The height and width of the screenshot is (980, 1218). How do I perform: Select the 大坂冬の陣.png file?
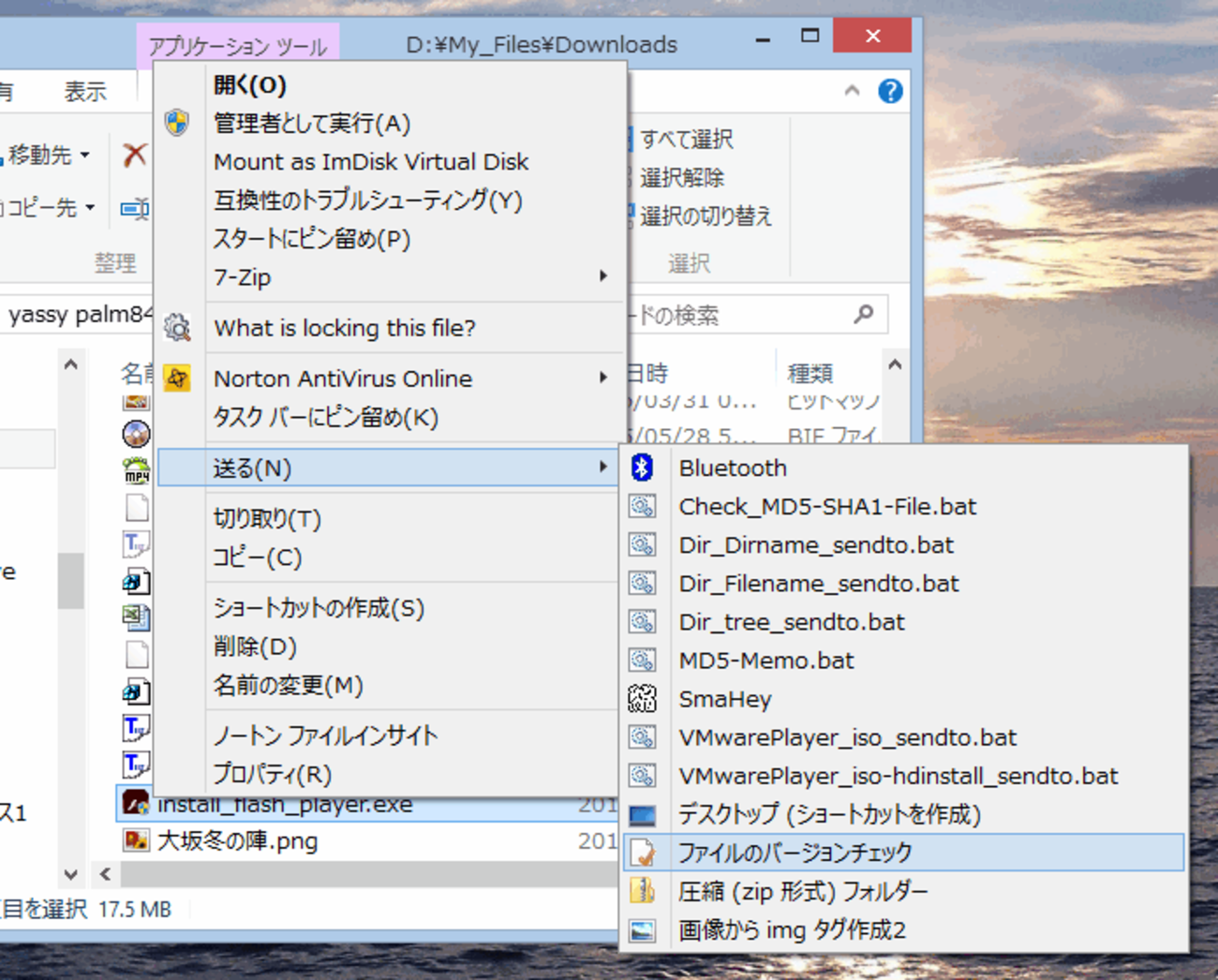[x=237, y=840]
